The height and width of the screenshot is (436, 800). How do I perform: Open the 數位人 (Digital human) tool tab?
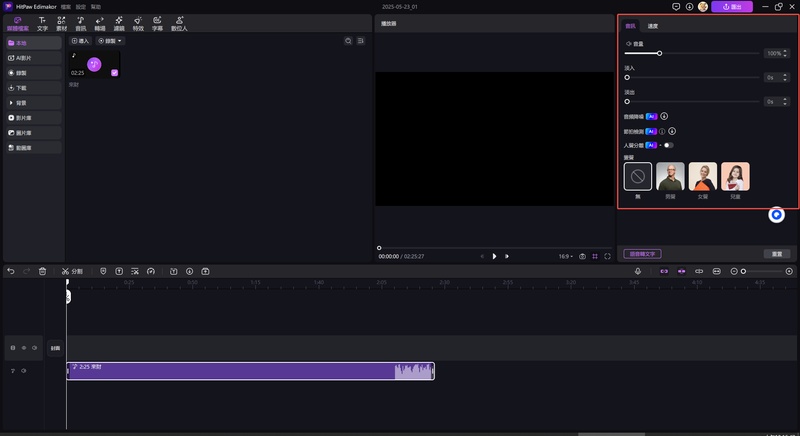click(179, 23)
